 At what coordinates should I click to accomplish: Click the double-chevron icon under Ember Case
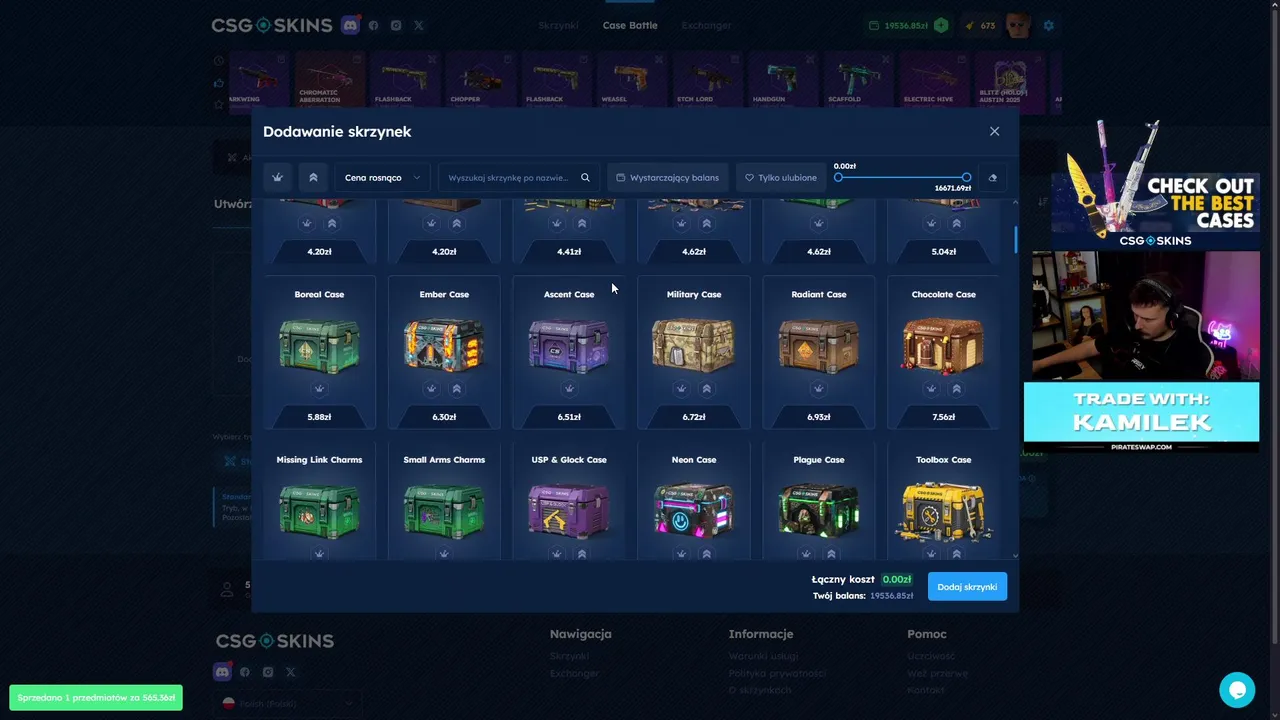tap(457, 388)
